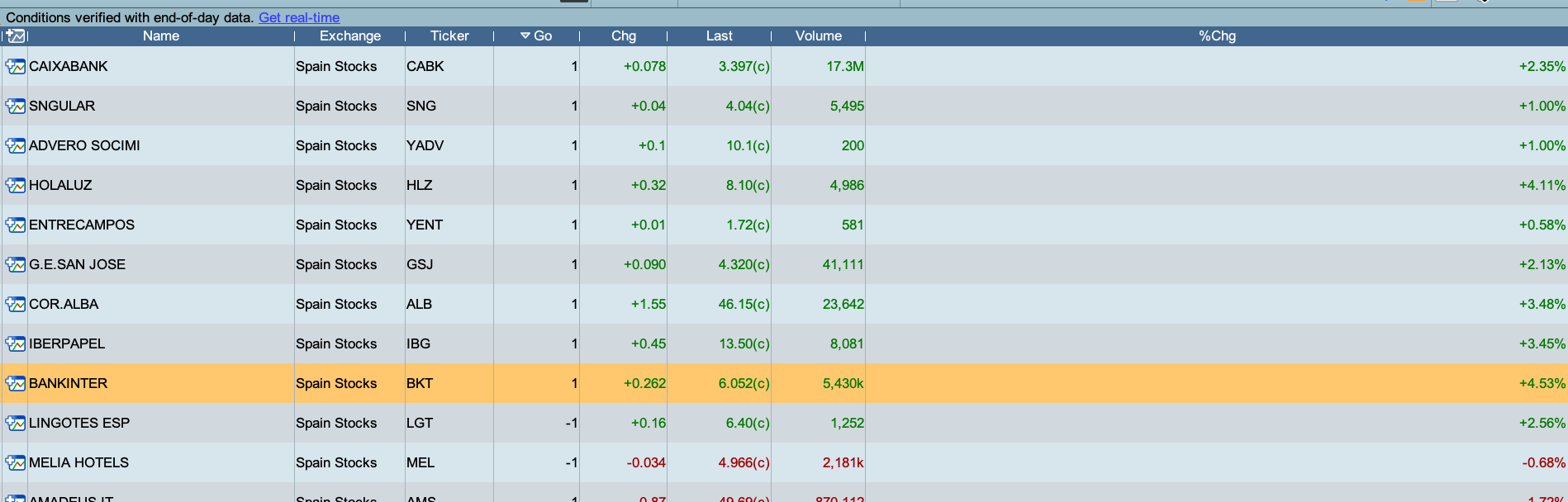Open the chart icon for IBERPAPEL
The image size is (1568, 502).
15,343
